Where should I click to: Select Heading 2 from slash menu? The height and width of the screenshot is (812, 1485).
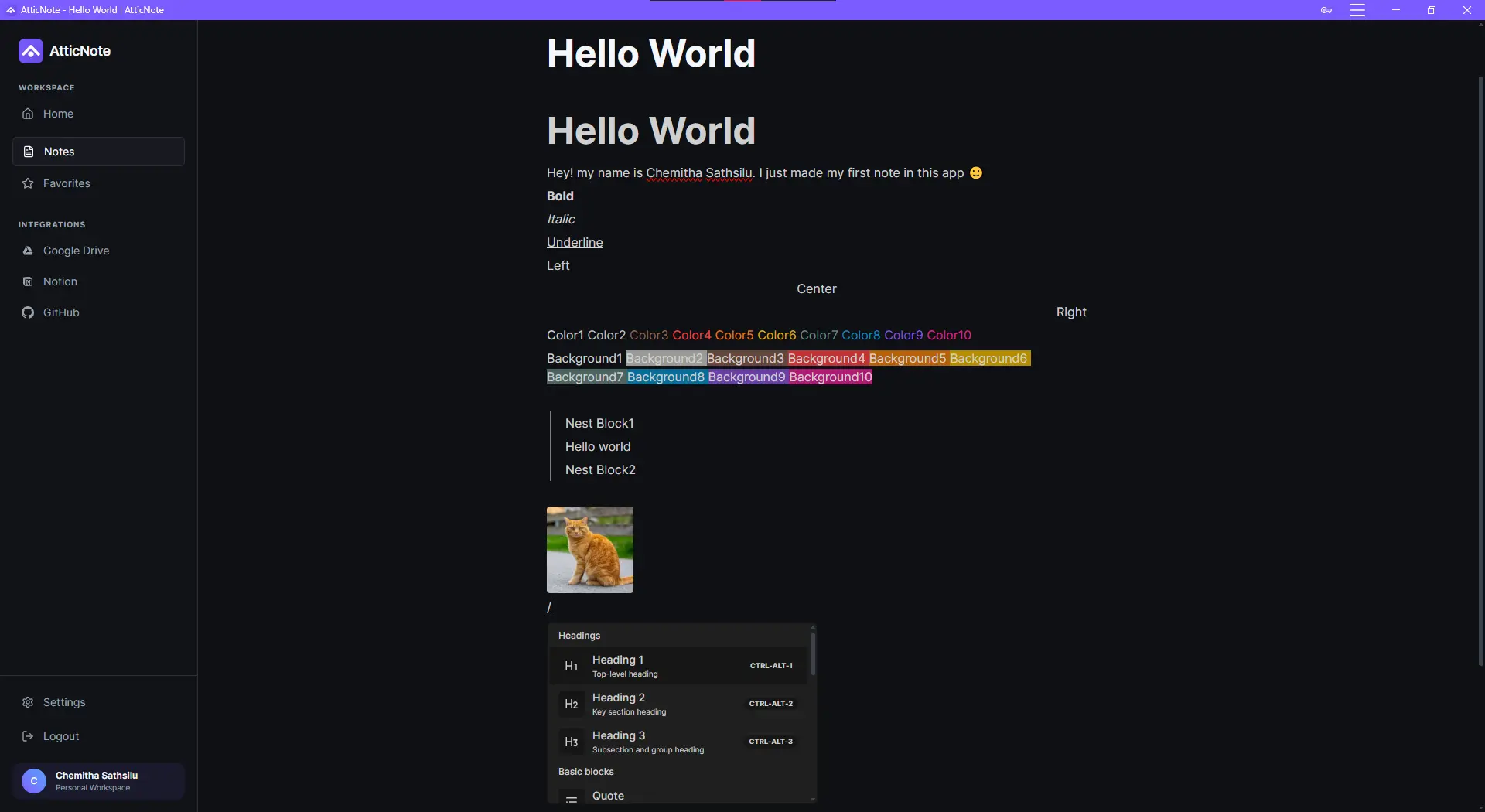pos(678,704)
